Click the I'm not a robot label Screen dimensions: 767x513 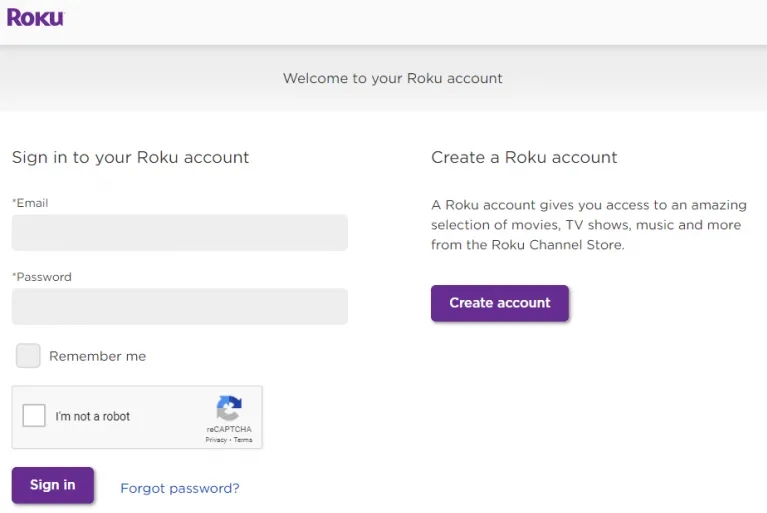(x=92, y=416)
